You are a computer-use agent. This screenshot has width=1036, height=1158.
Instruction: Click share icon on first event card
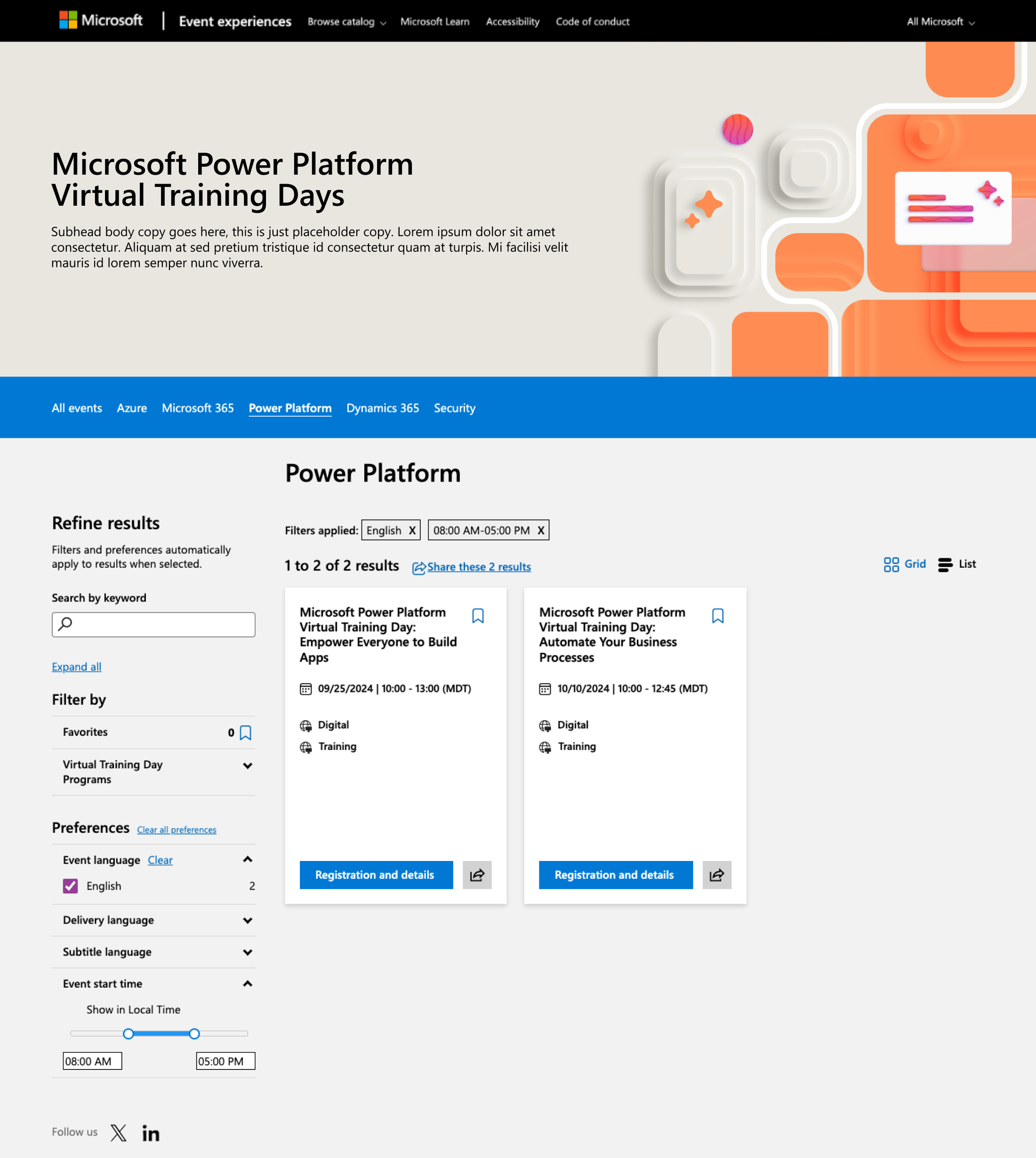(x=477, y=875)
